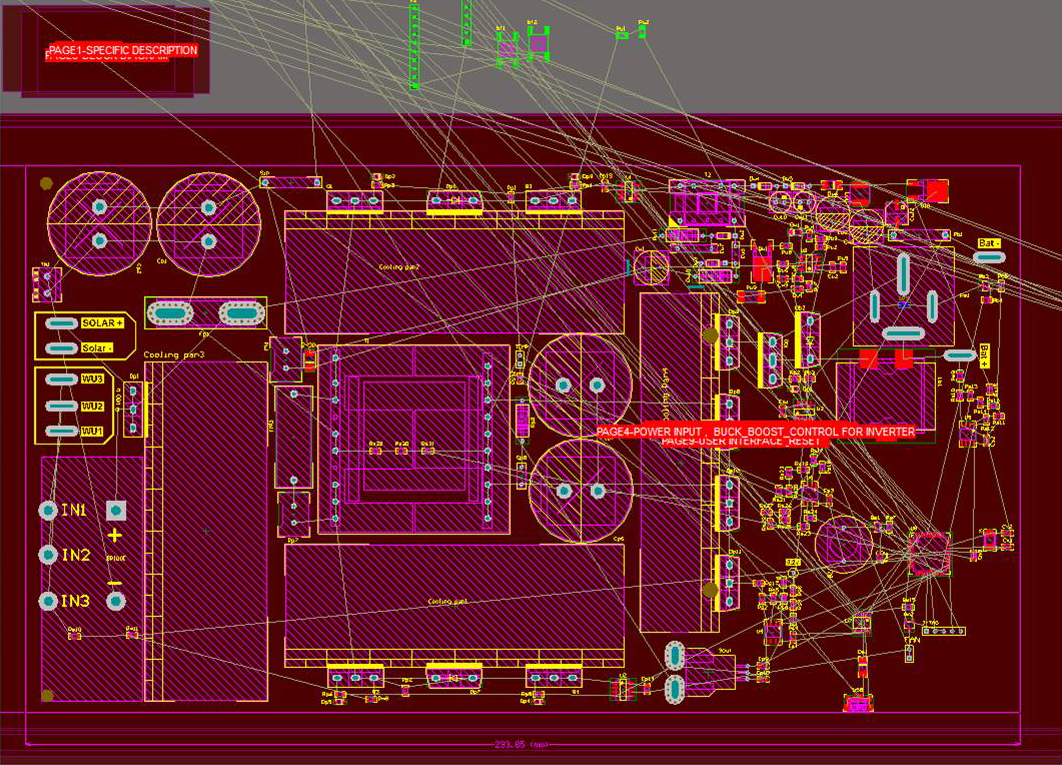The image size is (1062, 765).
Task: Select the IN3 round pad
Action: coord(48,601)
